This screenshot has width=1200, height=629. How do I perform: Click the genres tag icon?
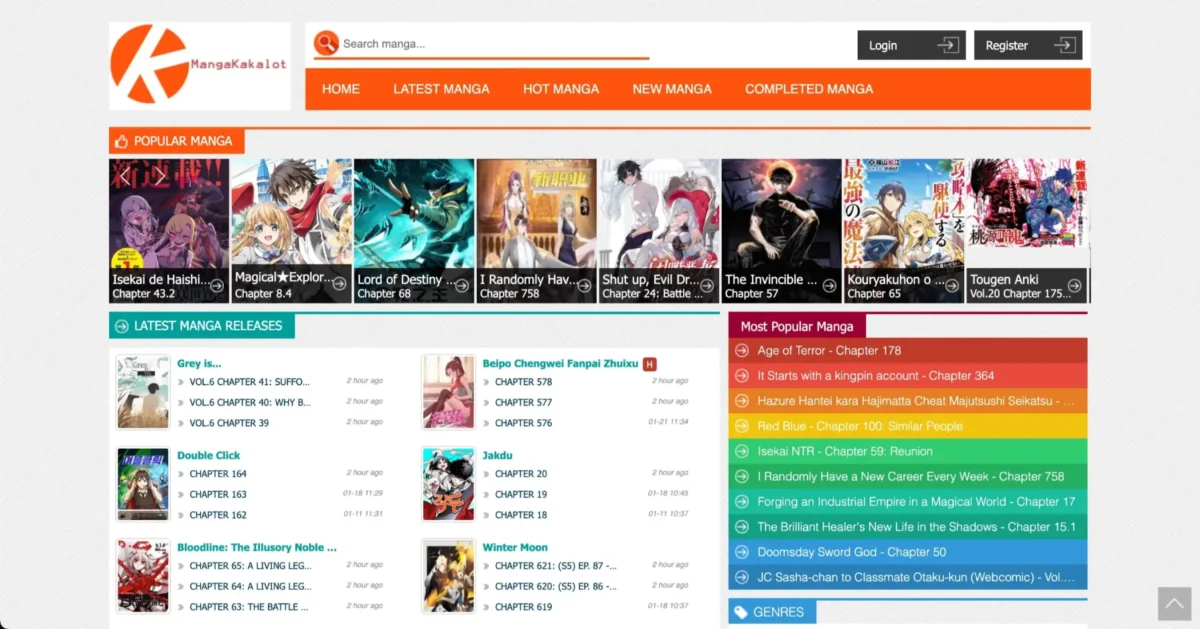(740, 611)
